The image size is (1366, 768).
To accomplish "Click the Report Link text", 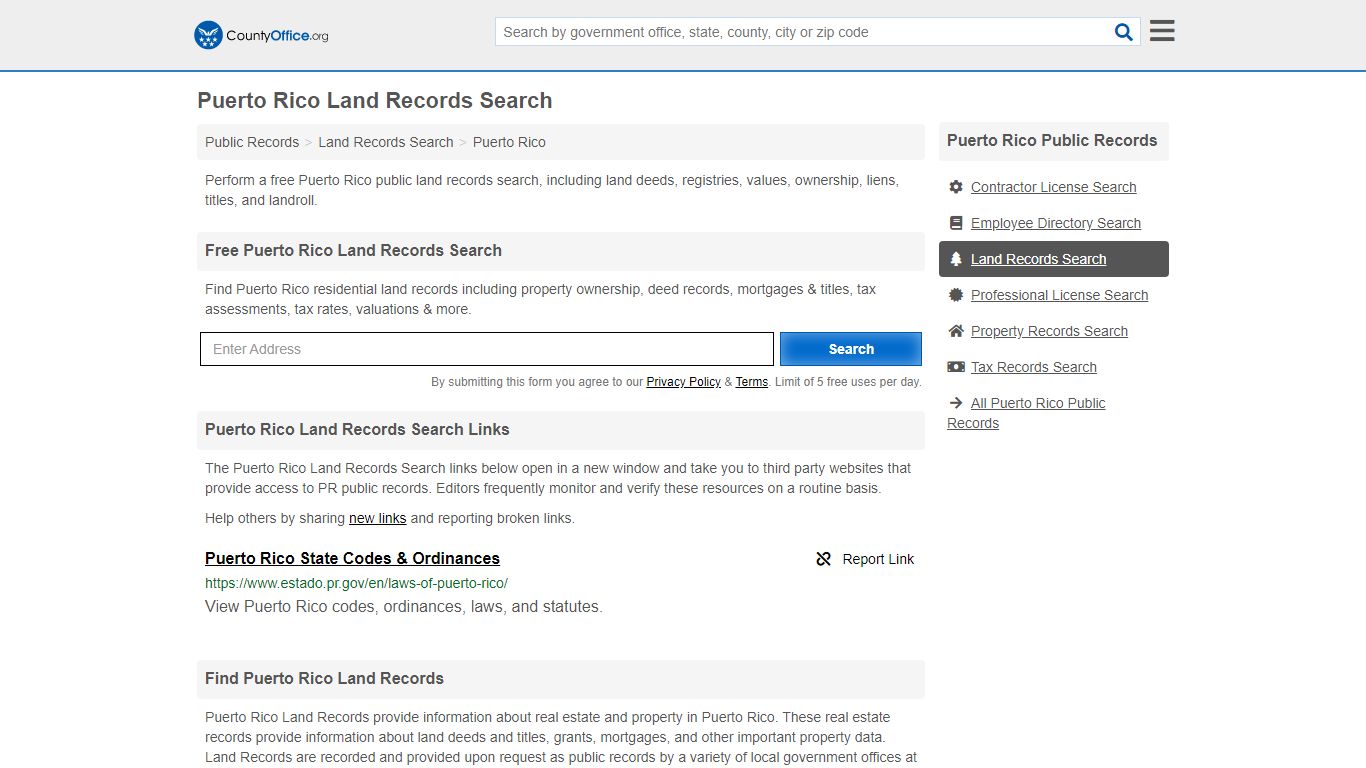I will 878,559.
